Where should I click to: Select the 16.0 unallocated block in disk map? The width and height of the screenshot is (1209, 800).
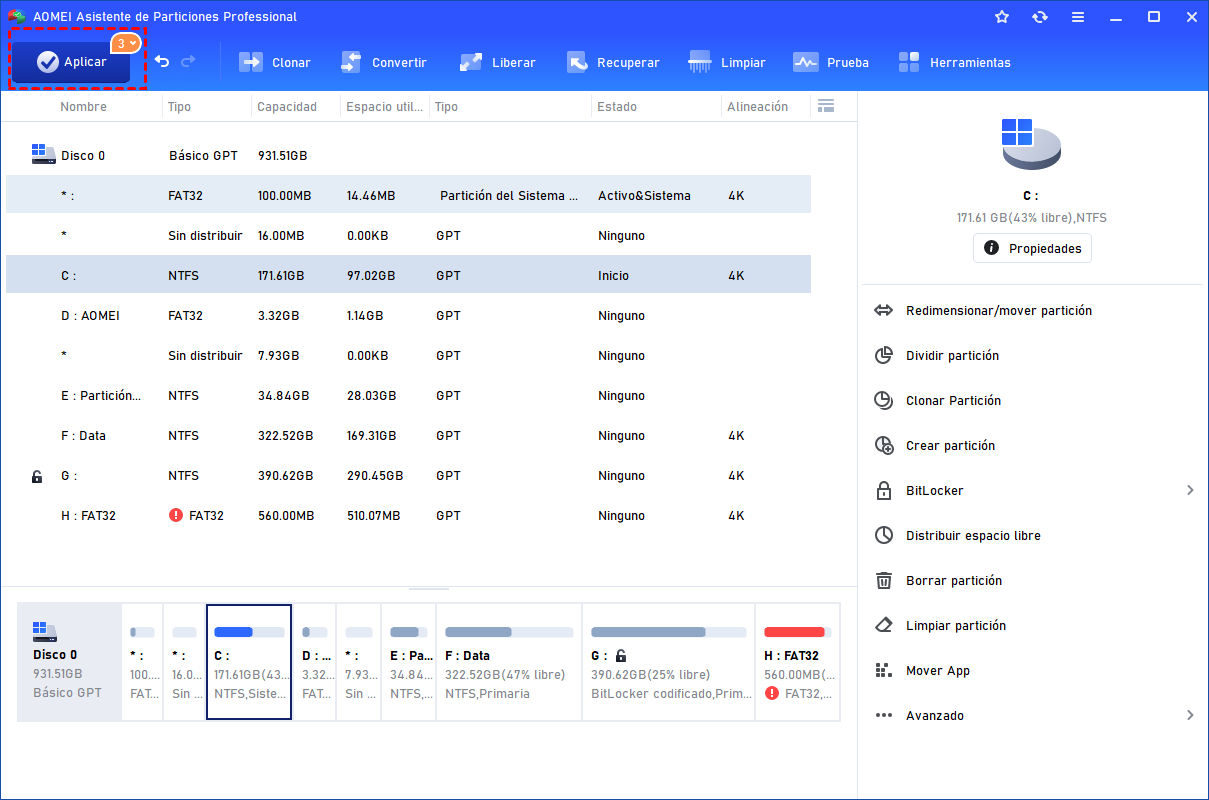(x=184, y=661)
